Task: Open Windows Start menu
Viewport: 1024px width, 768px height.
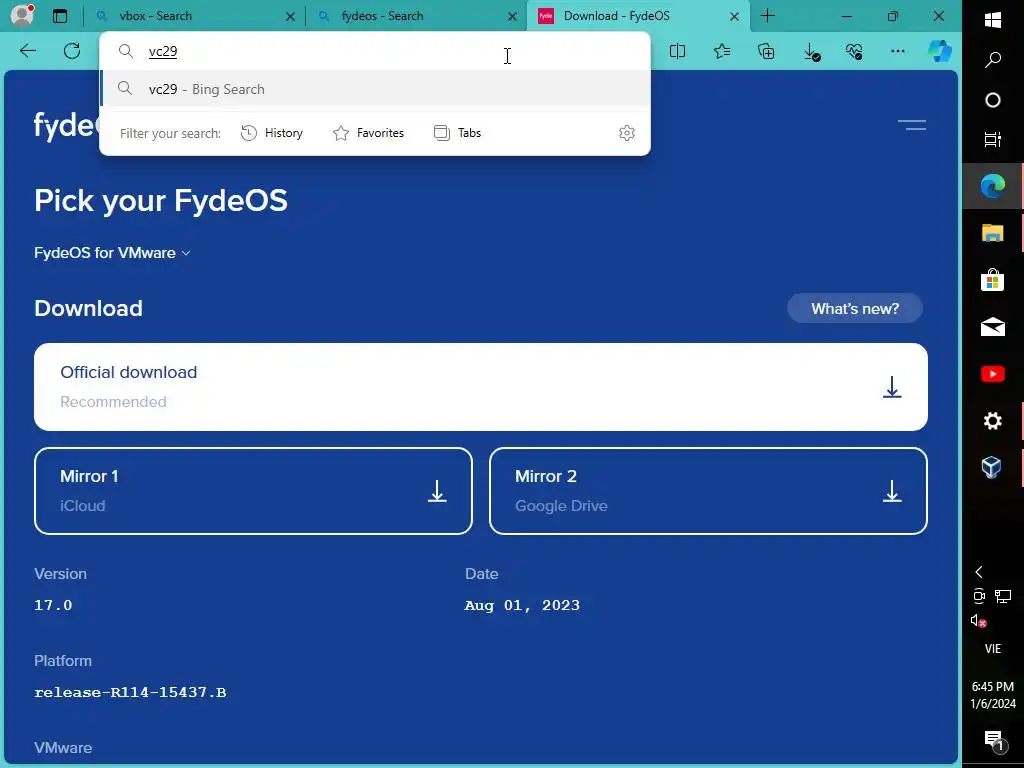Action: (x=993, y=20)
